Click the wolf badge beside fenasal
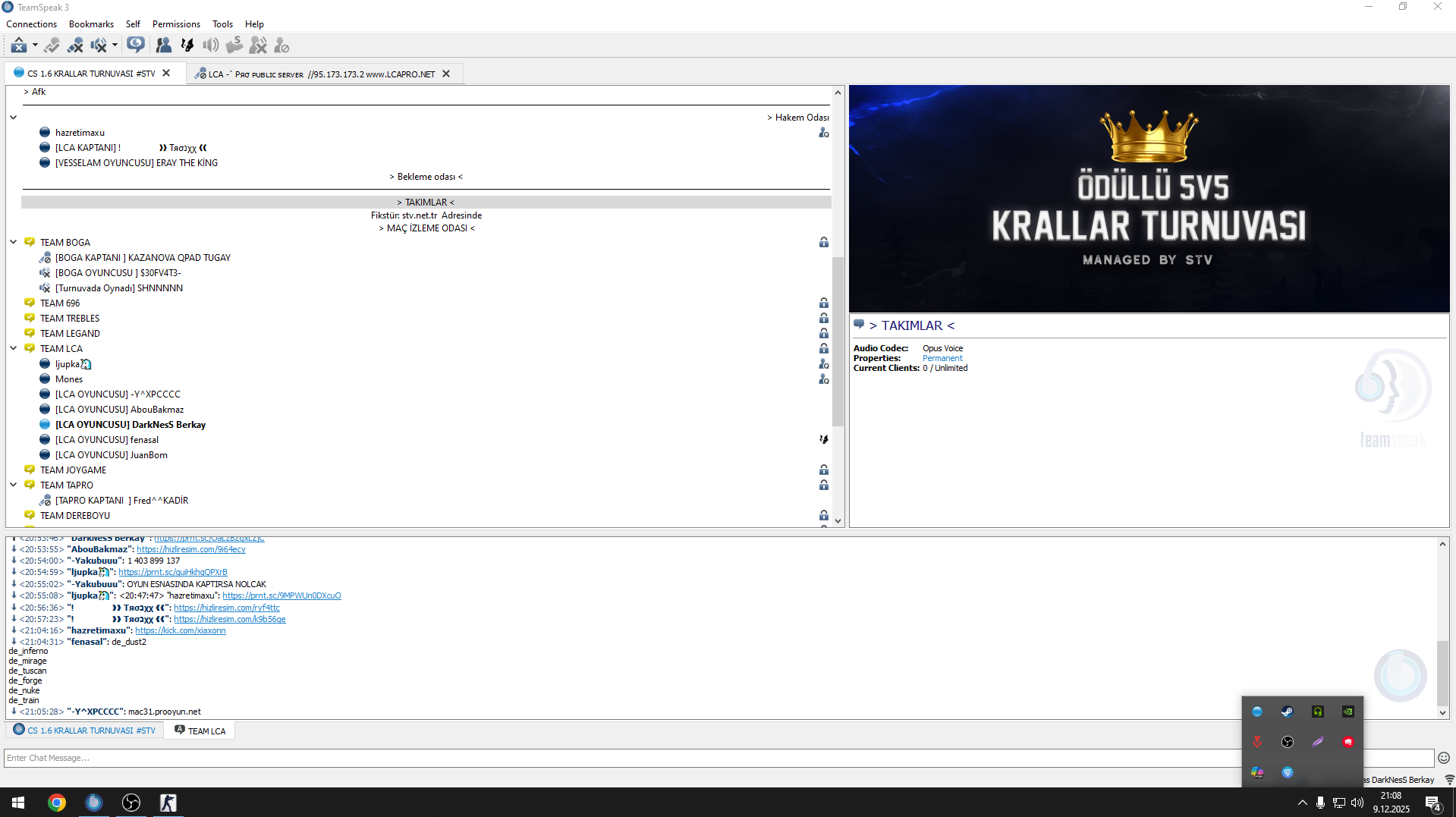 823,440
